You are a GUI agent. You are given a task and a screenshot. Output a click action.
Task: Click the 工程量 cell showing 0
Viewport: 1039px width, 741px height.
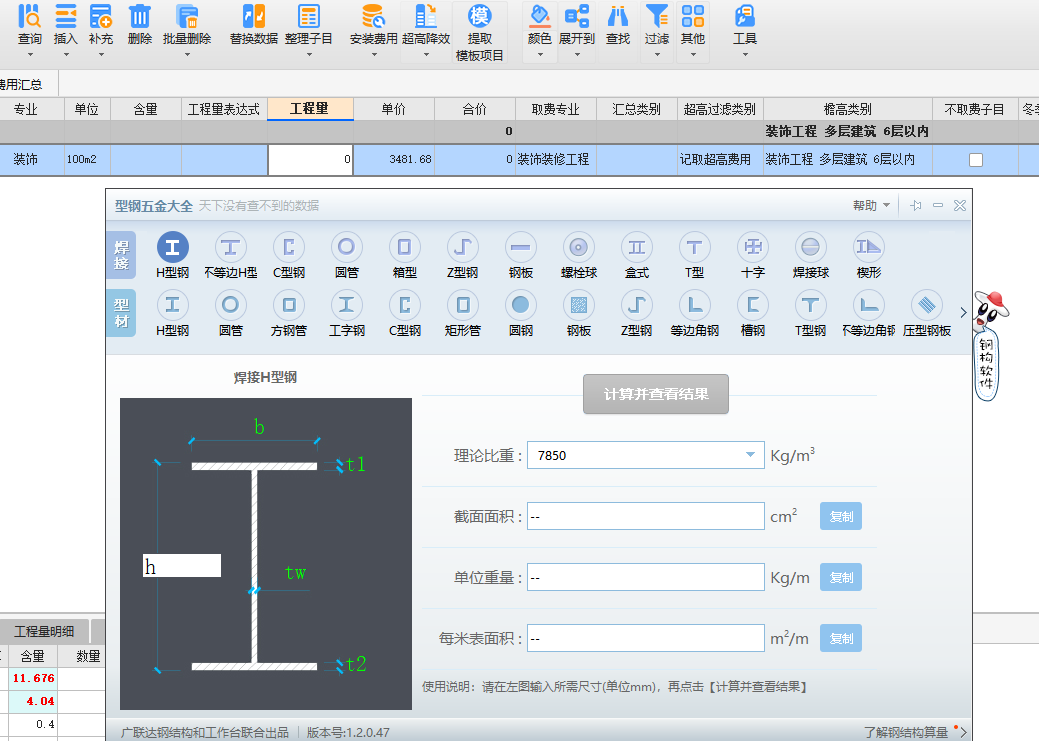[x=310, y=160]
